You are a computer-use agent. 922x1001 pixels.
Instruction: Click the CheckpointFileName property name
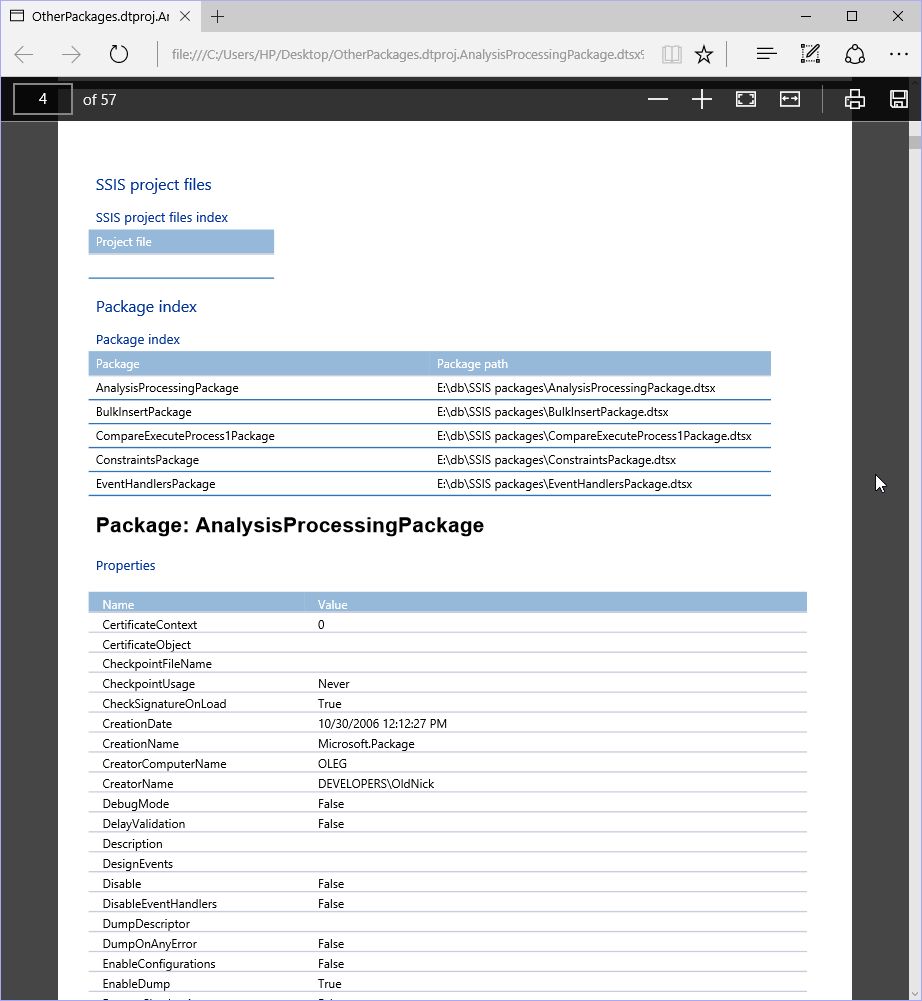tap(157, 664)
